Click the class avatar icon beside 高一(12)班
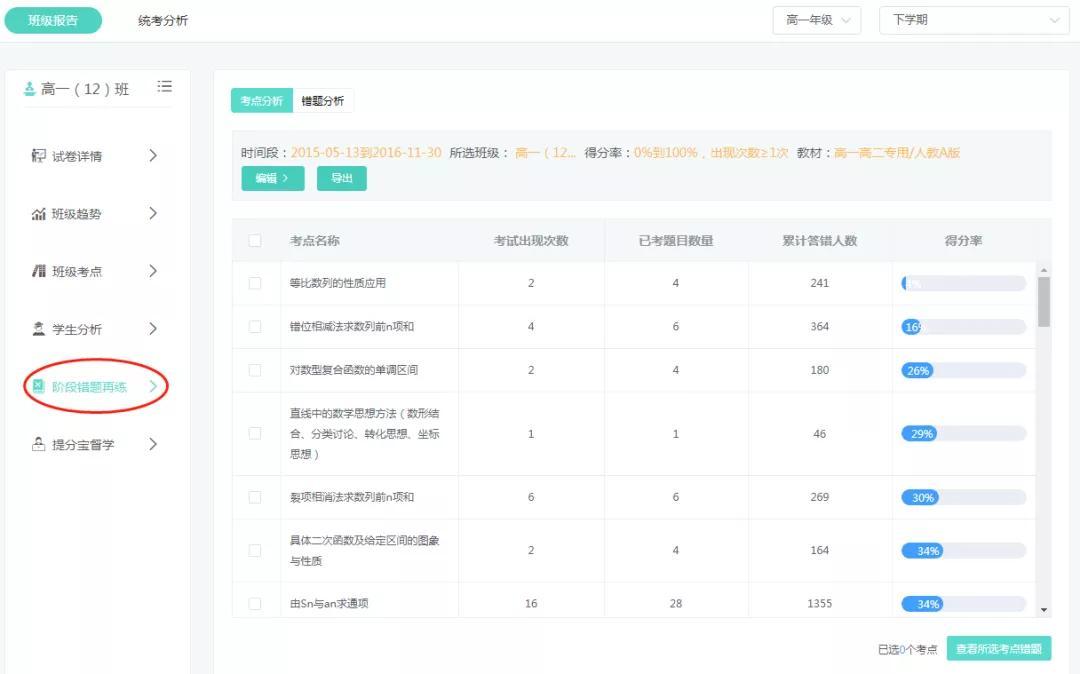The width and height of the screenshot is (1080, 674). tap(30, 89)
